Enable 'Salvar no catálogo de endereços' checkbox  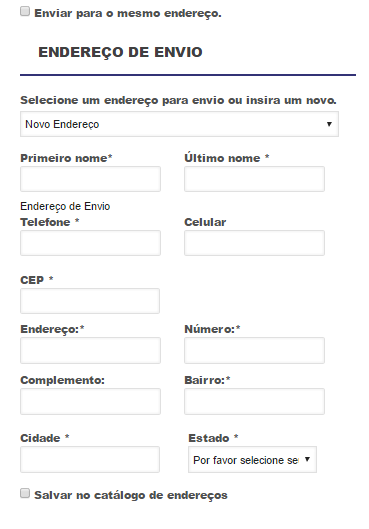(25, 493)
